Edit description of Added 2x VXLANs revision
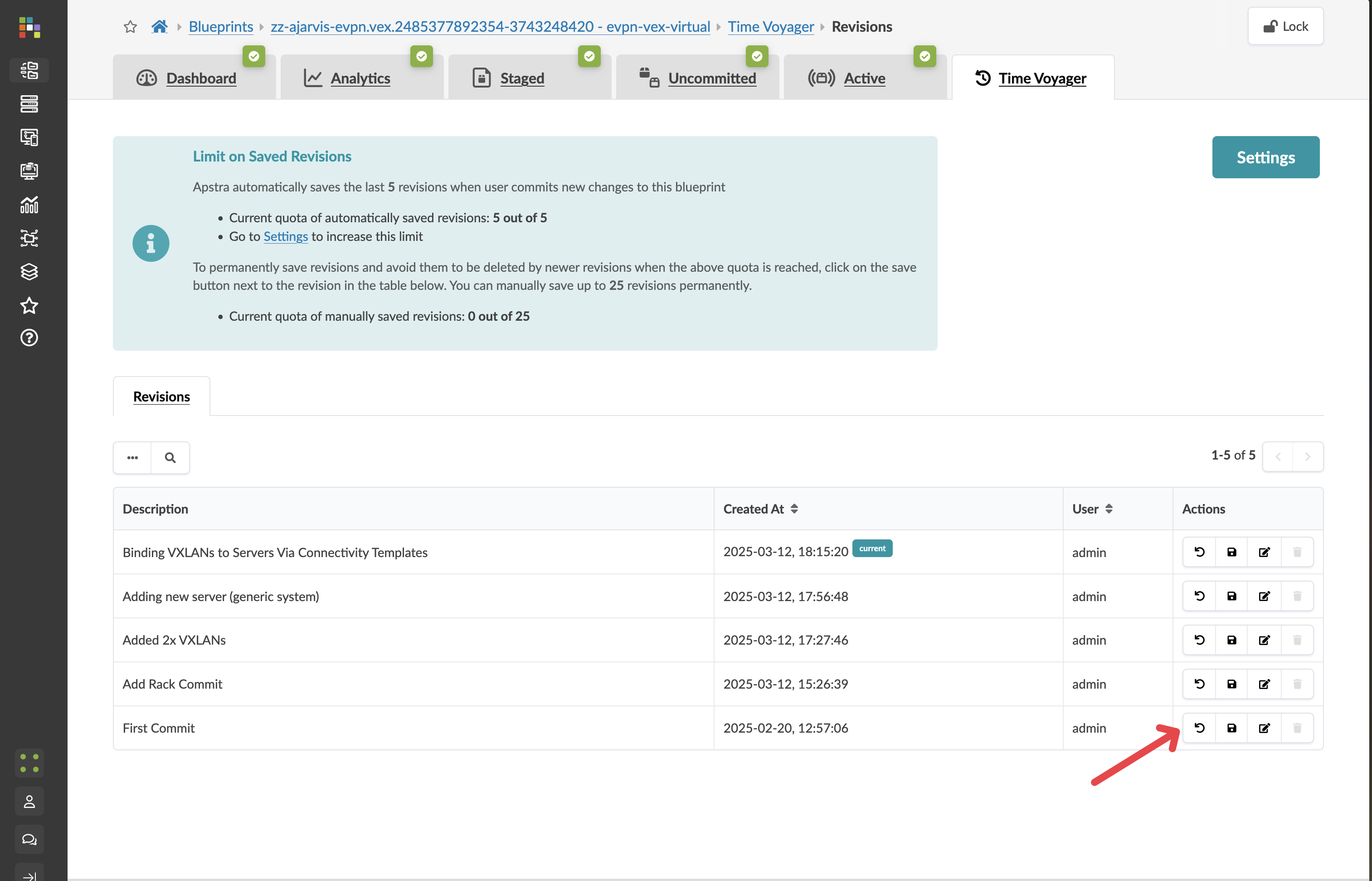Viewport: 1372px width, 881px height. click(1264, 640)
